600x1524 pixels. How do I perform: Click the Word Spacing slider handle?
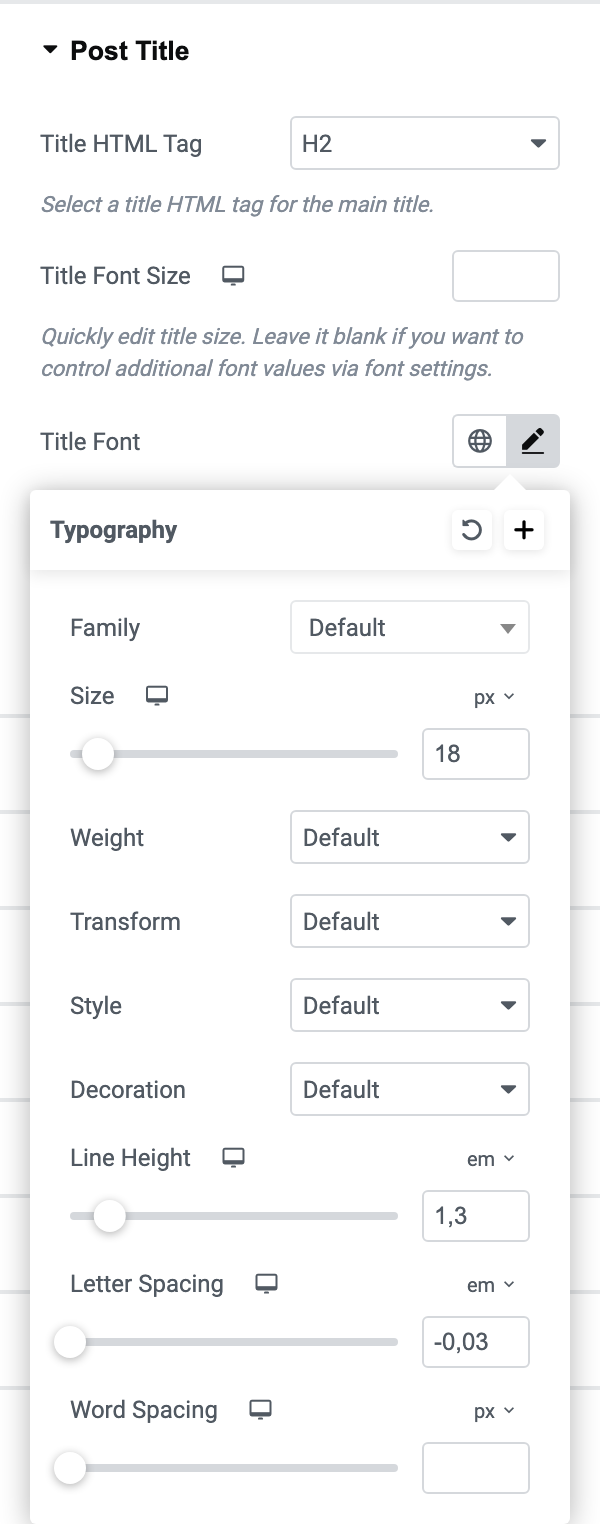[x=70, y=1468]
